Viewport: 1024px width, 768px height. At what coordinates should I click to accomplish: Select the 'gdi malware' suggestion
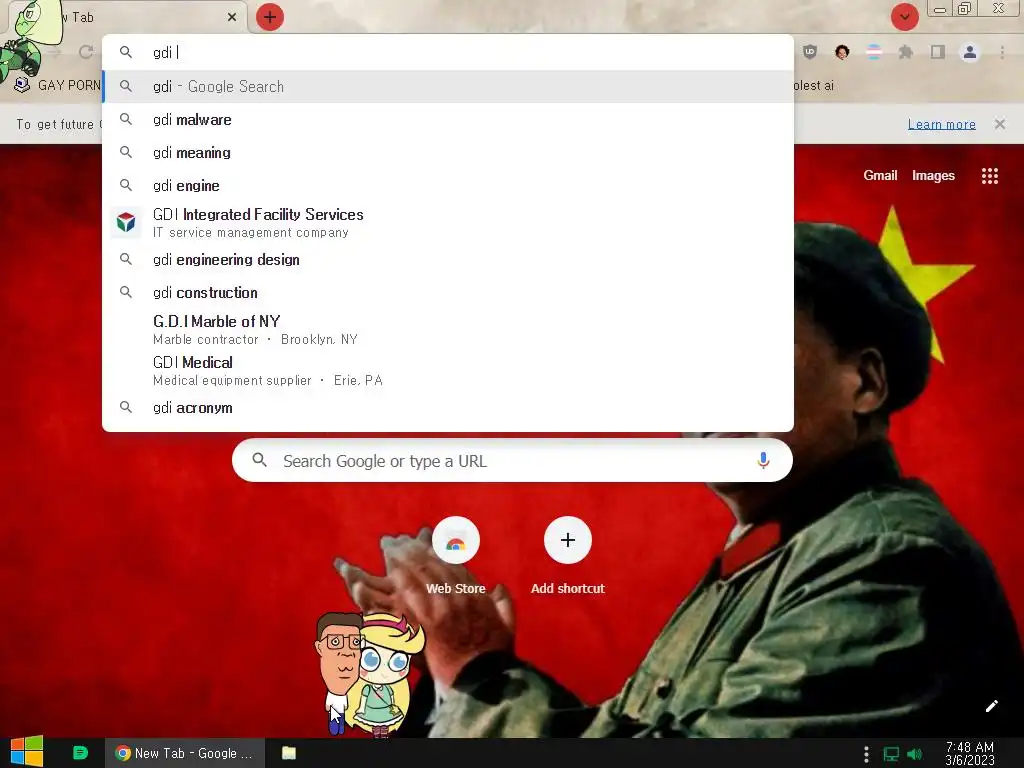pos(448,120)
